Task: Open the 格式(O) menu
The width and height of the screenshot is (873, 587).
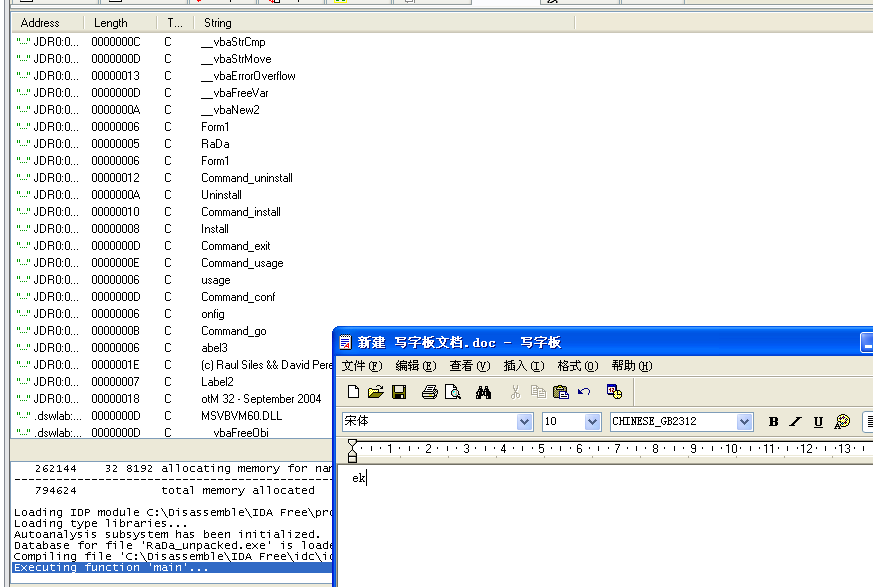Action: 578,366
